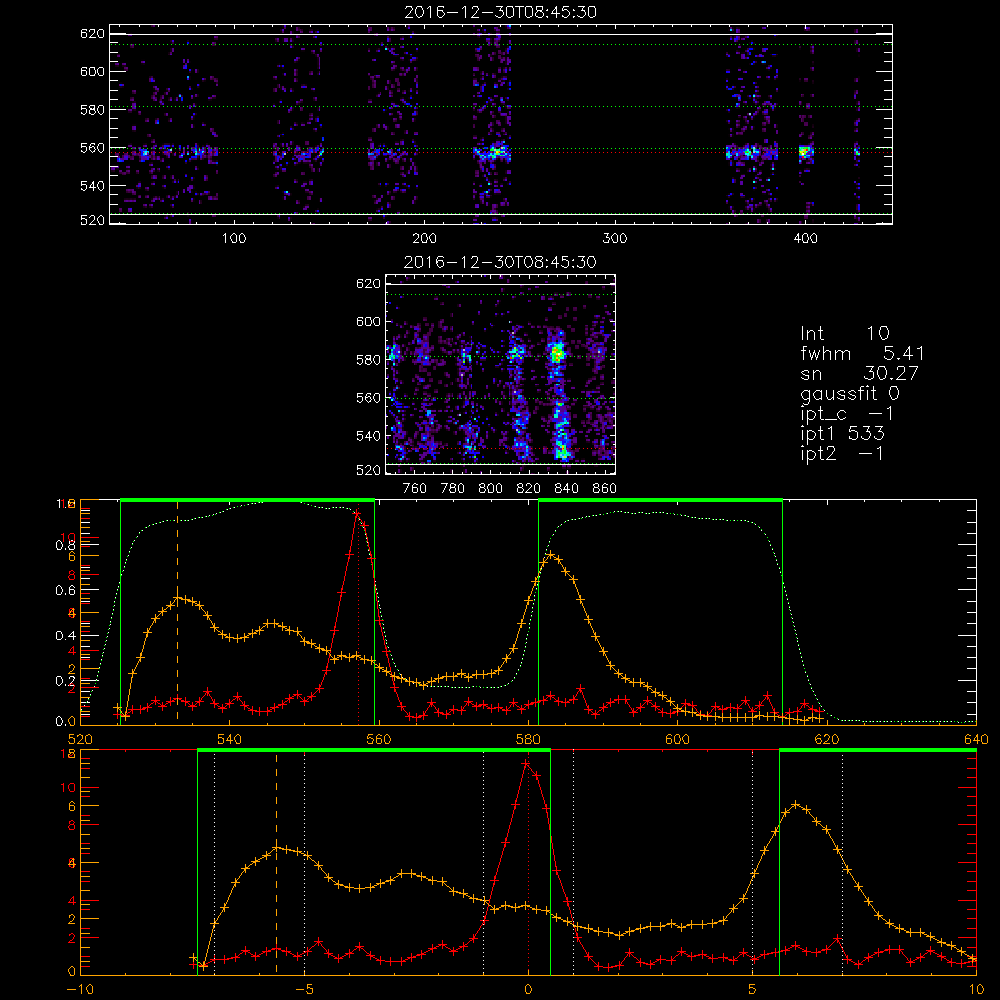The height and width of the screenshot is (1000, 1000).
Task: Click x-axis label 760 on middle image
Action: pos(415,489)
